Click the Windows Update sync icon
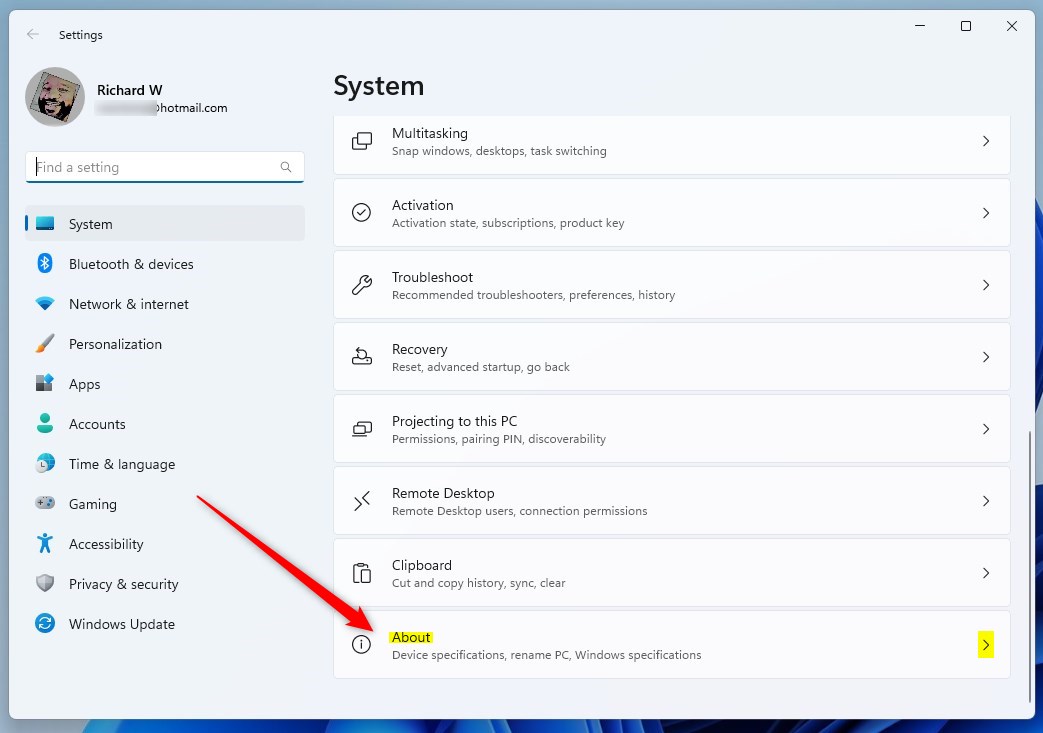The width and height of the screenshot is (1043, 733). pos(45,624)
